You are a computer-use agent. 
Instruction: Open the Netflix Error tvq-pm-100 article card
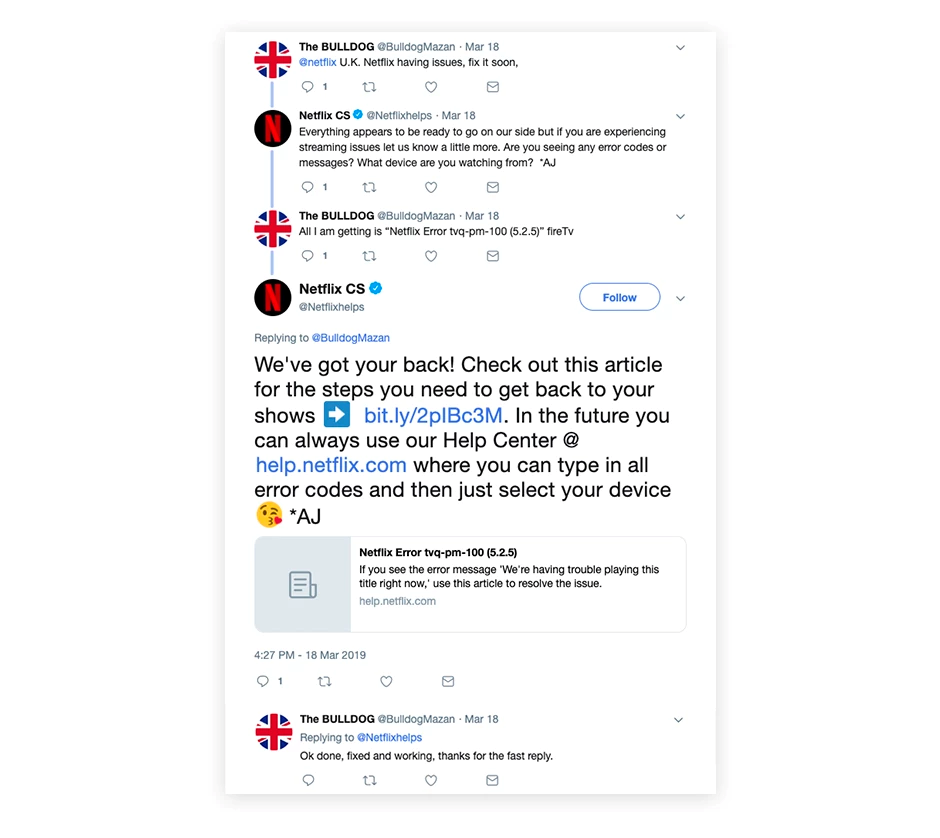[470, 584]
